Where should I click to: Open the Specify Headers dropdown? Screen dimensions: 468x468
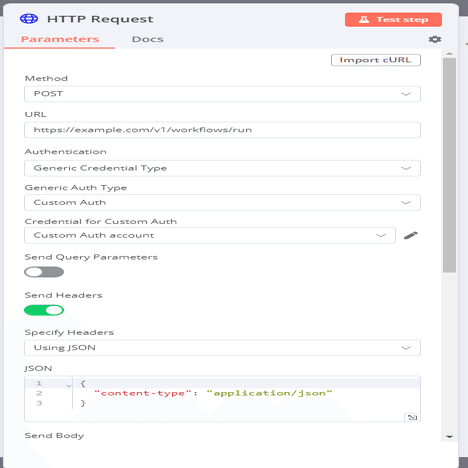222,348
